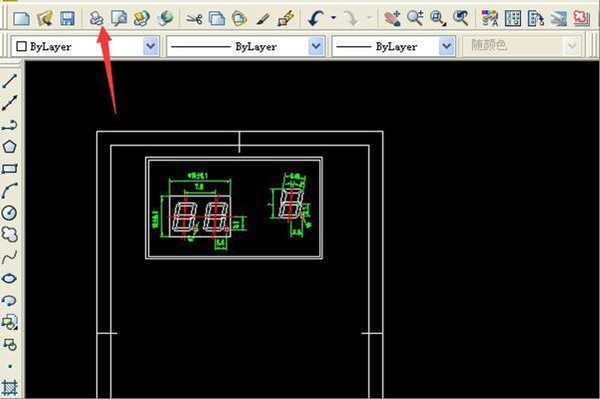
Task: Select the Revision Cloud tool
Action: click(10, 235)
